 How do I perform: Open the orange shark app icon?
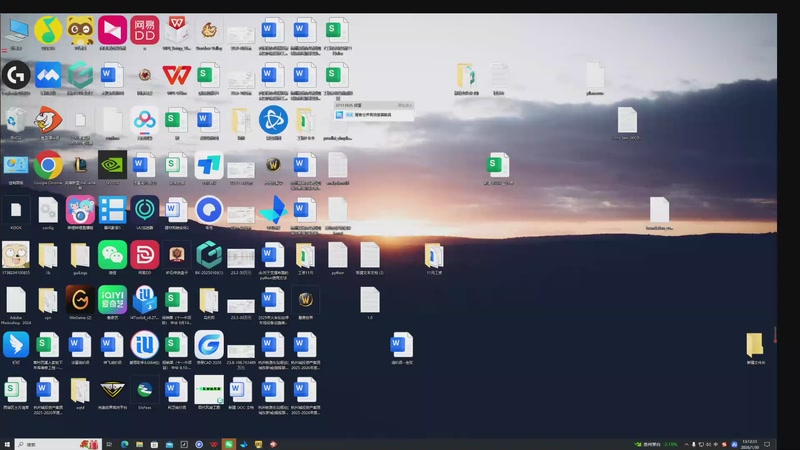click(48, 122)
